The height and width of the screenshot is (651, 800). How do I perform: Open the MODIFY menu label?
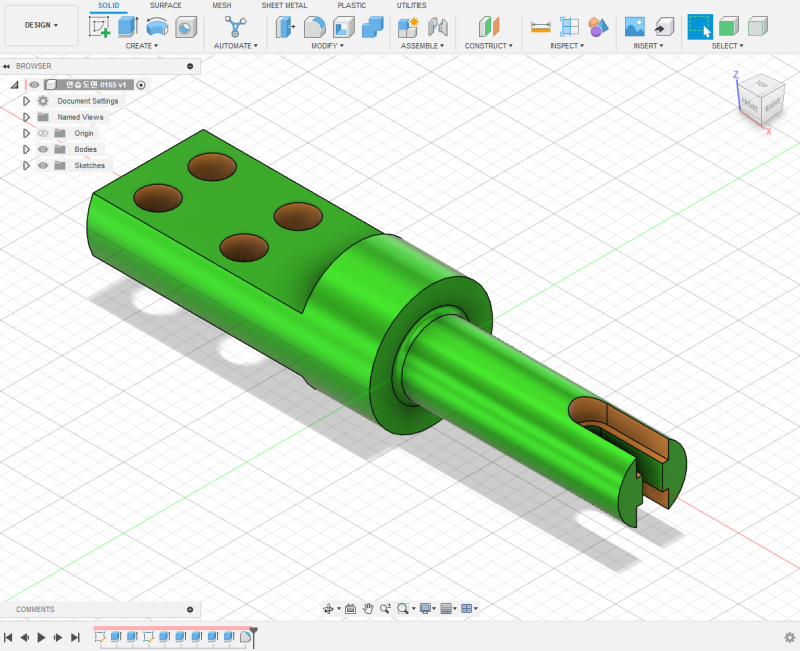327,46
